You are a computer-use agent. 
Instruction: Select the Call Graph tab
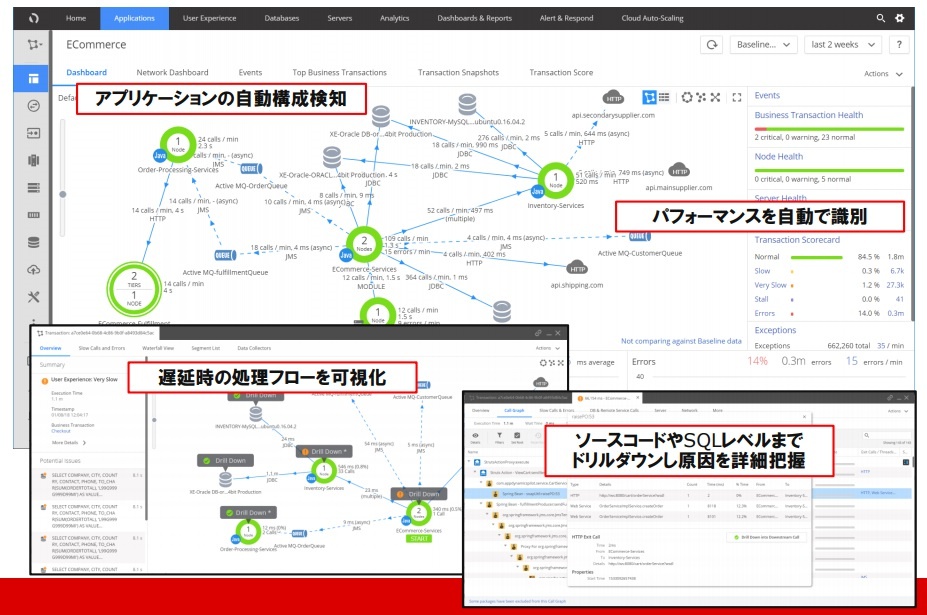click(x=514, y=410)
